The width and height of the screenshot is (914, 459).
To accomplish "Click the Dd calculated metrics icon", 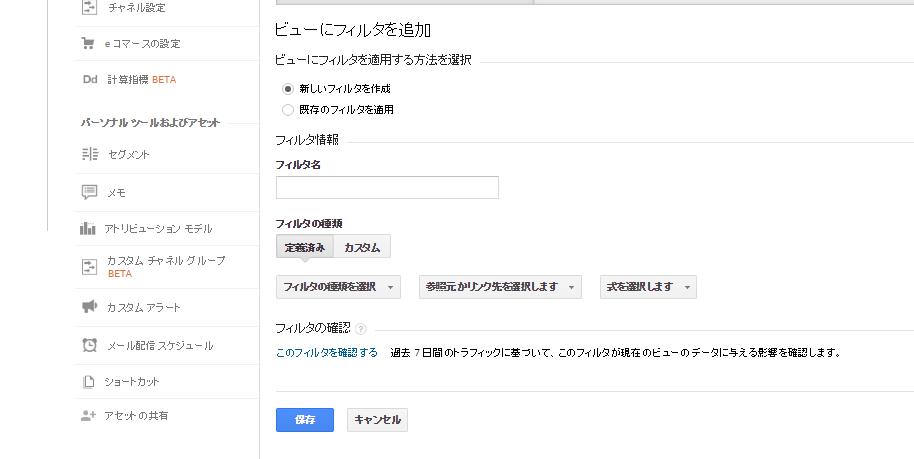I will [90, 79].
